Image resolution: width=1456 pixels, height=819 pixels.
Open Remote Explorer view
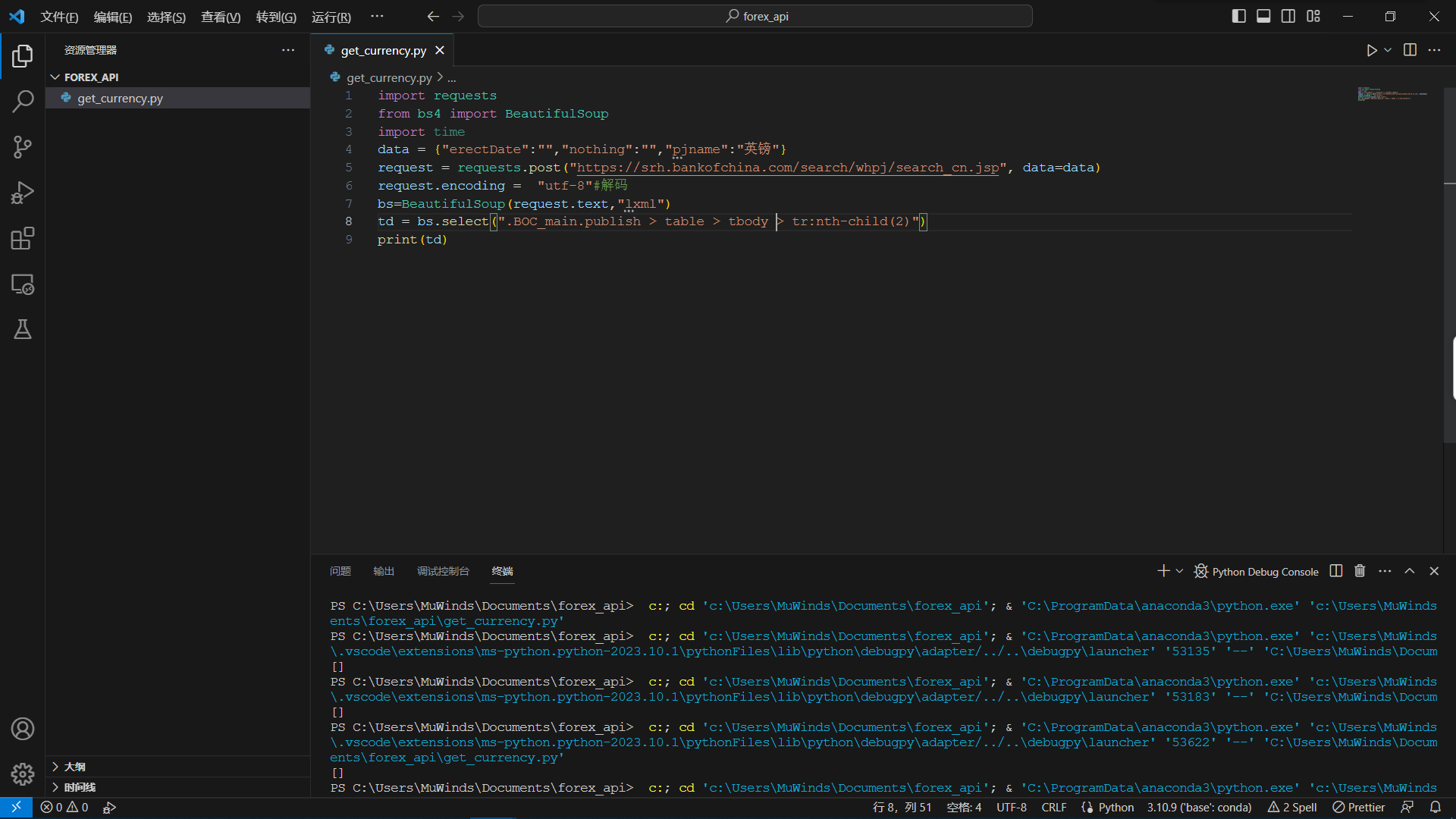point(23,284)
